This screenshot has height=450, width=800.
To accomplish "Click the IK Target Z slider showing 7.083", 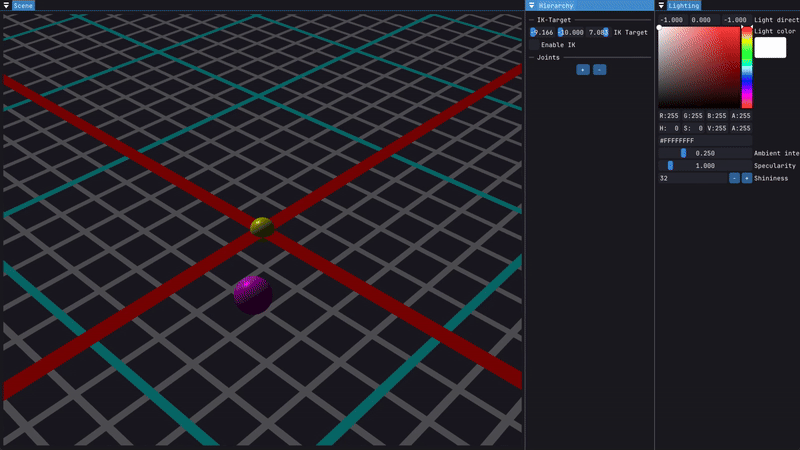I will [598, 32].
